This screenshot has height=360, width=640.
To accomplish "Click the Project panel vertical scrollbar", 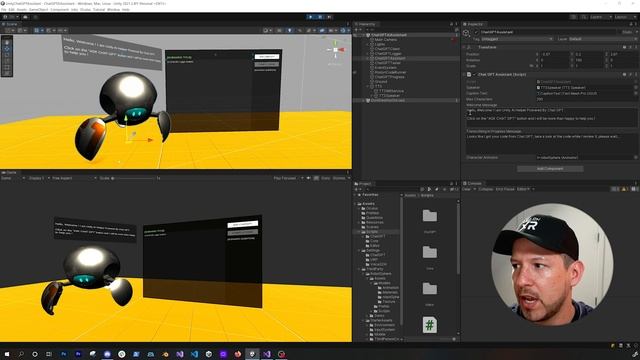I will (458, 238).
